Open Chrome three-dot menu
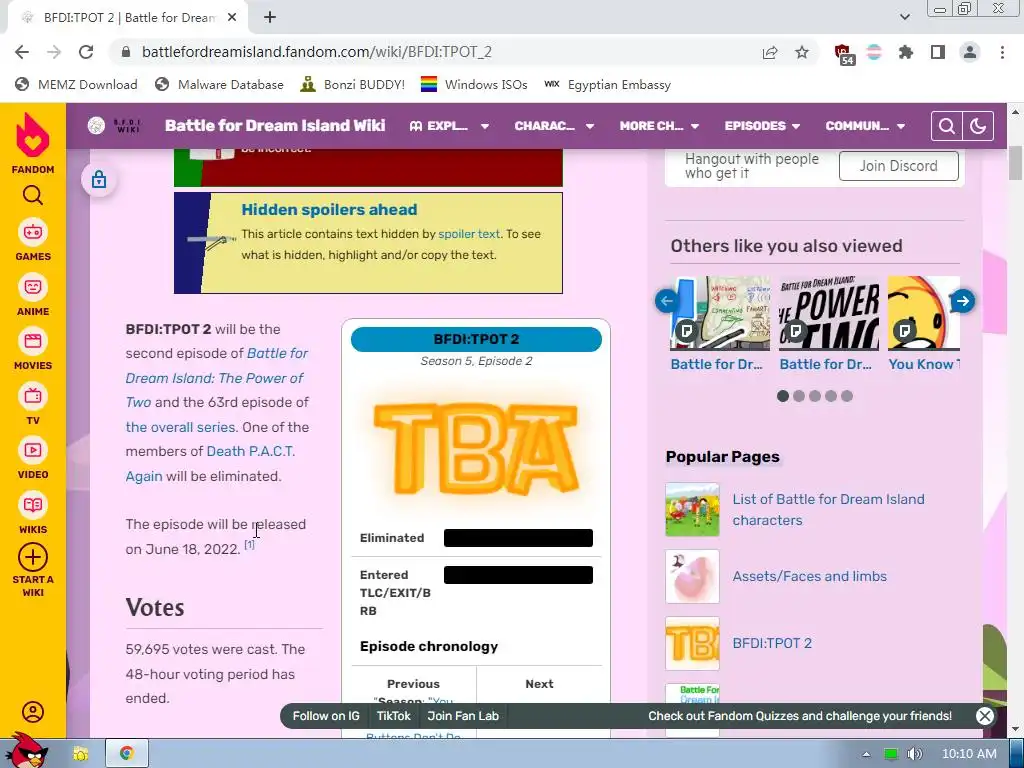1024x768 pixels. (x=1002, y=52)
